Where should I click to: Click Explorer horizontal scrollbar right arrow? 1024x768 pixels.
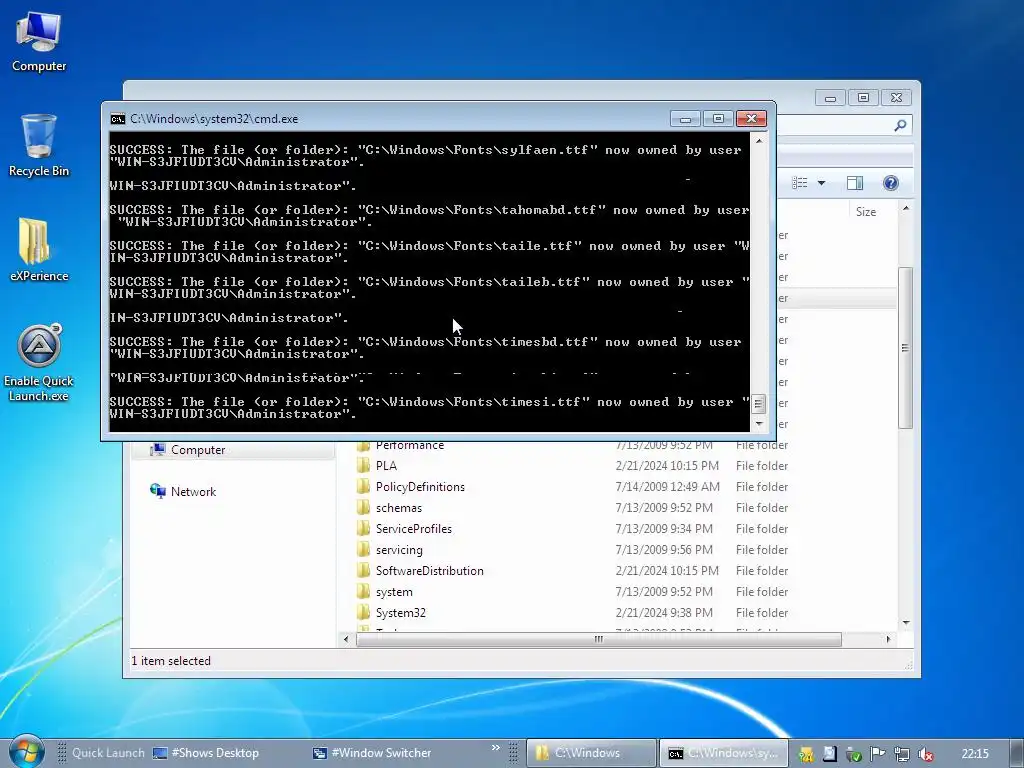click(x=888, y=639)
